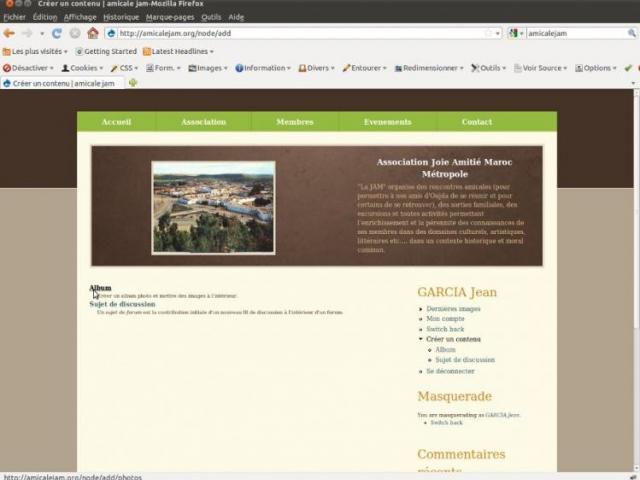
Task: Click the Sujet de discussion heading
Action: [x=122, y=304]
